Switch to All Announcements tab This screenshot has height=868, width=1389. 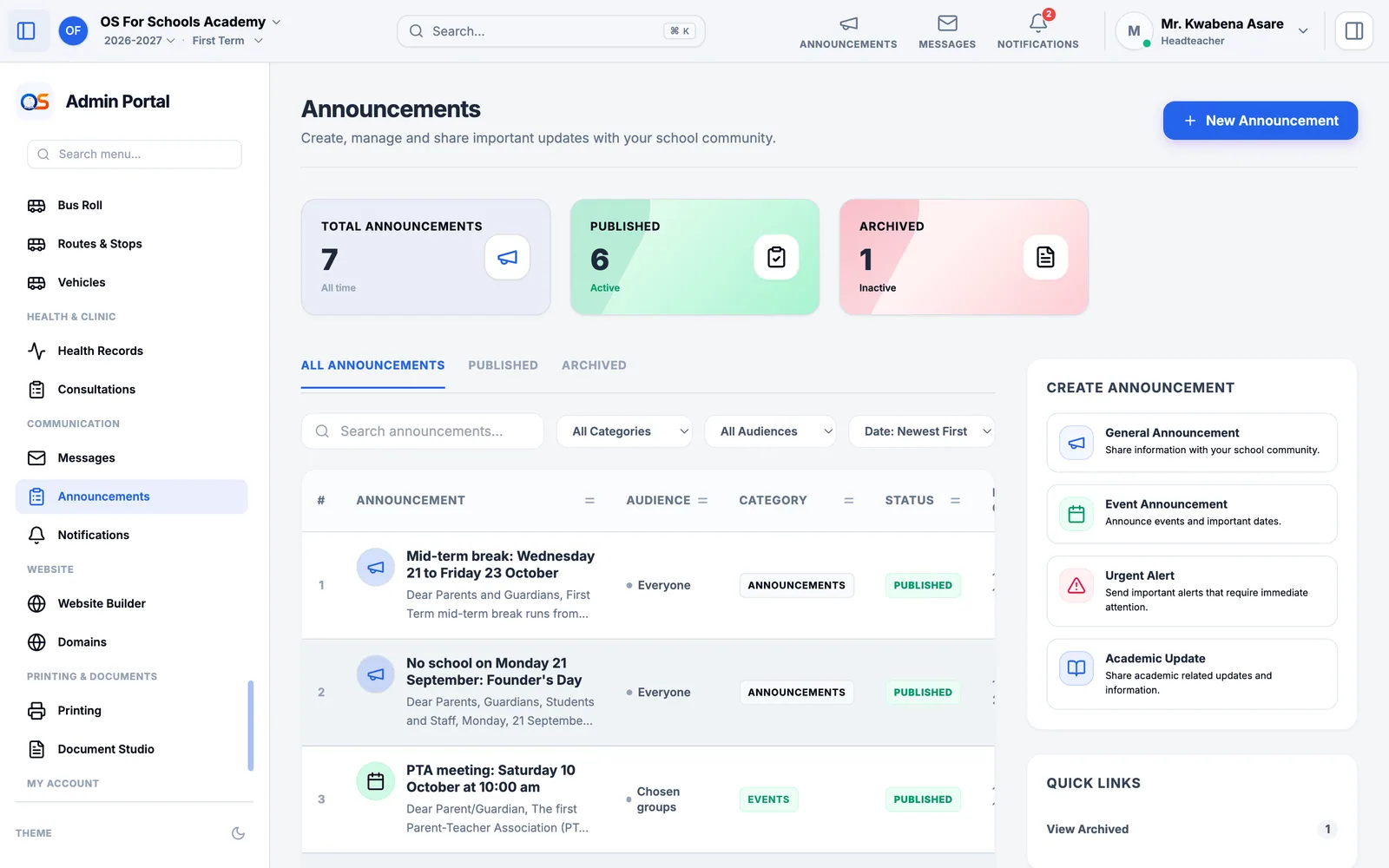pyautogui.click(x=372, y=365)
